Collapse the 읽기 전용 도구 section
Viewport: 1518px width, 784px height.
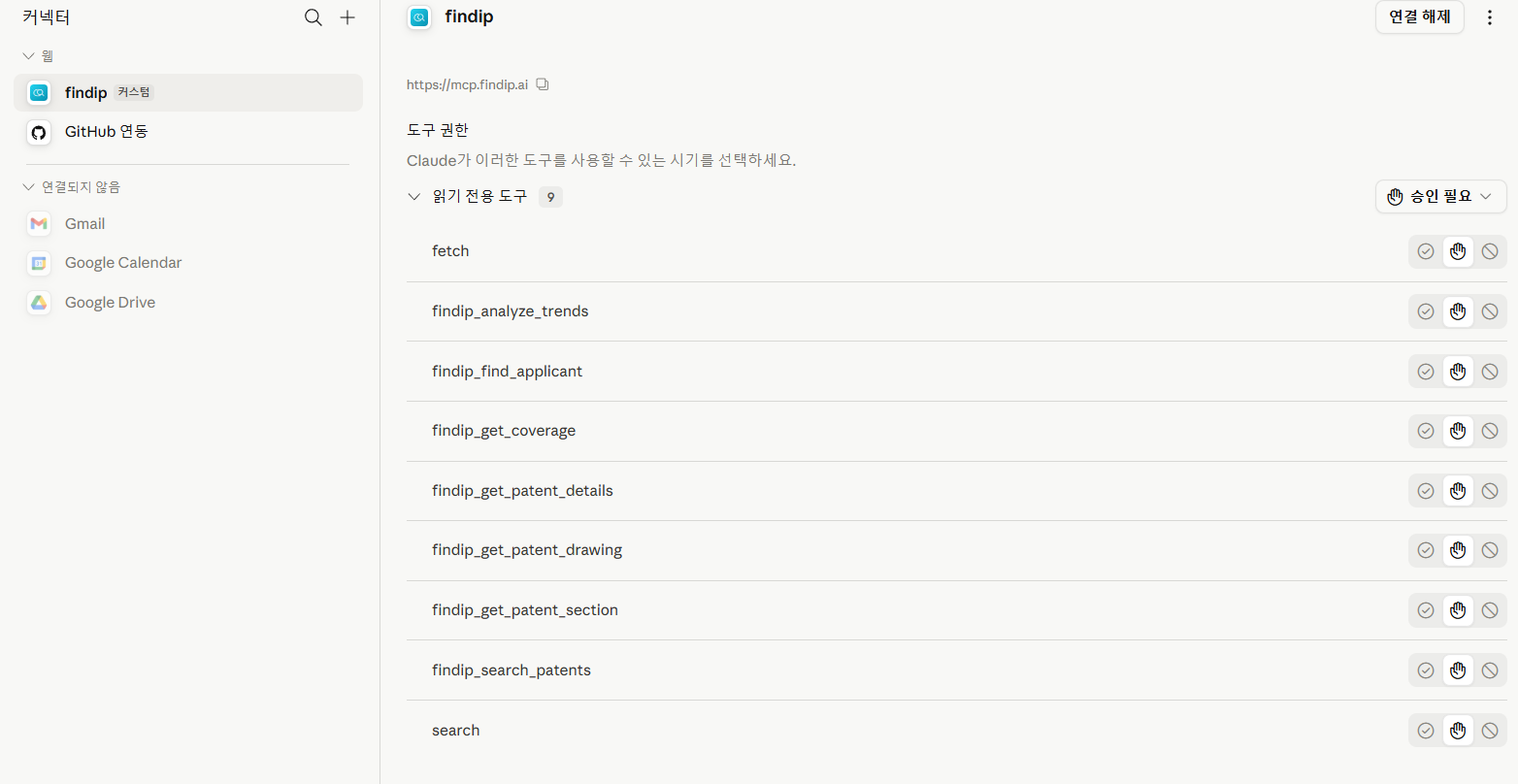(414, 197)
